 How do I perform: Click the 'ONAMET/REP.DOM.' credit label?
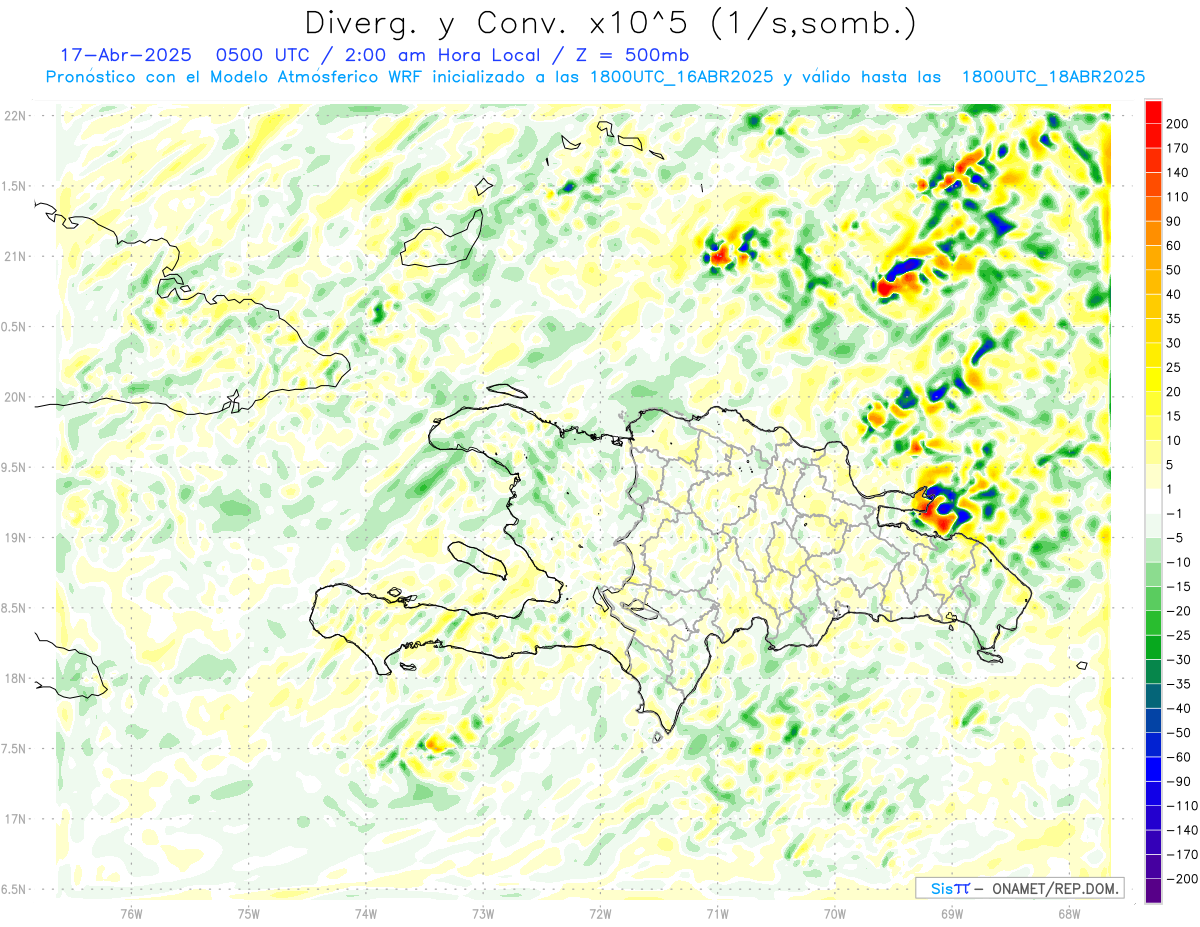point(1054,888)
